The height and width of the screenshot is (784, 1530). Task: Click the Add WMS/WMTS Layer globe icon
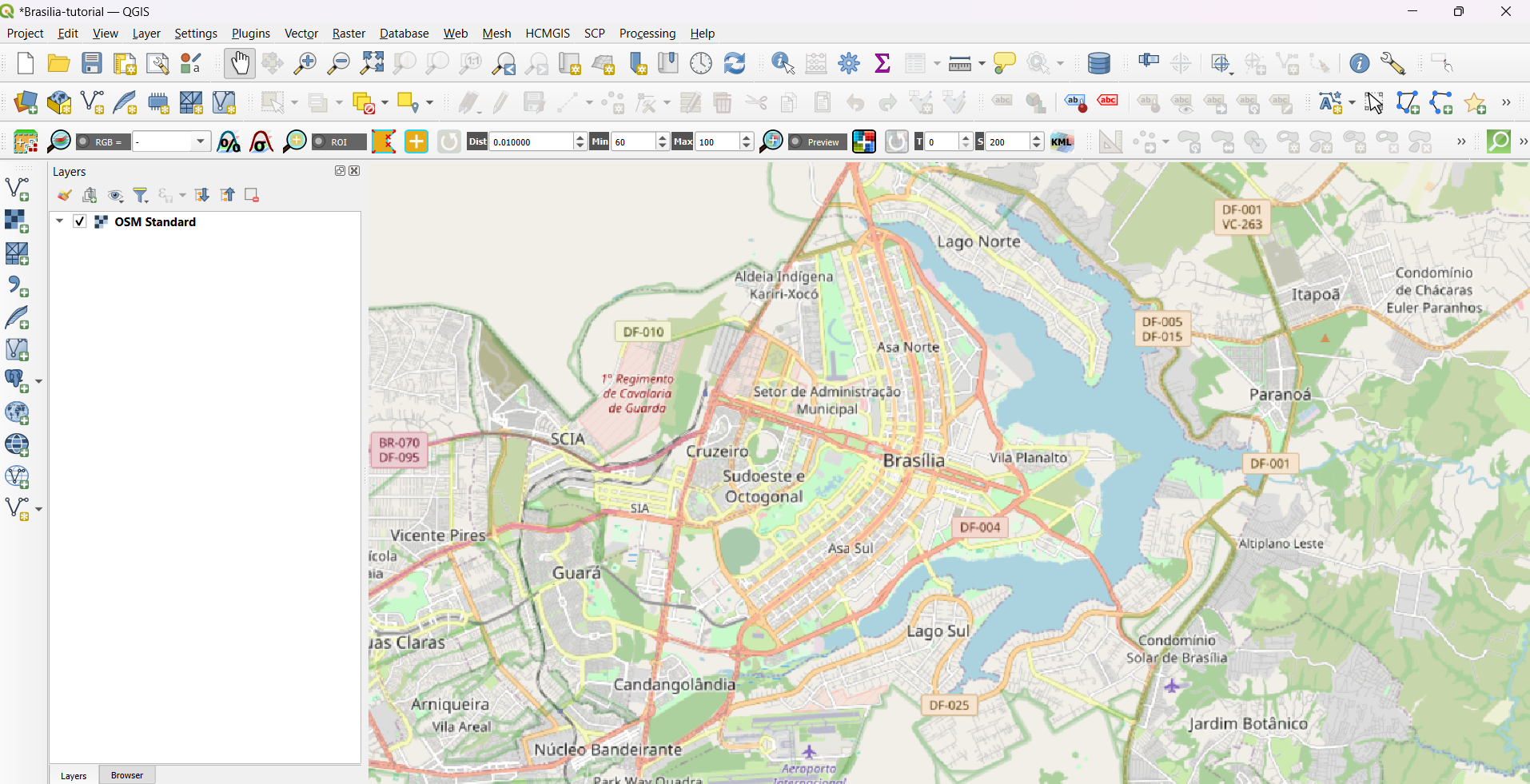17,412
